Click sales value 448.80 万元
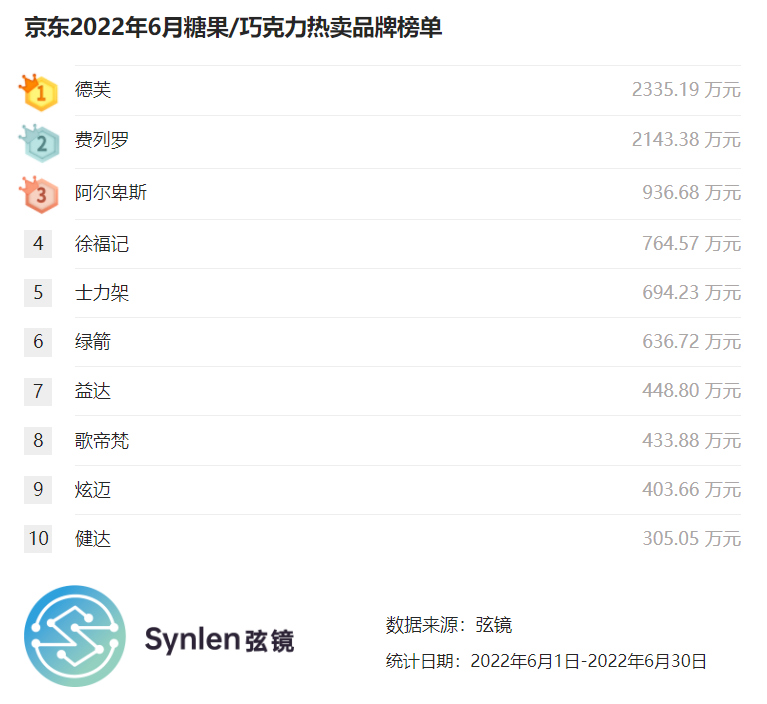 (x=692, y=390)
